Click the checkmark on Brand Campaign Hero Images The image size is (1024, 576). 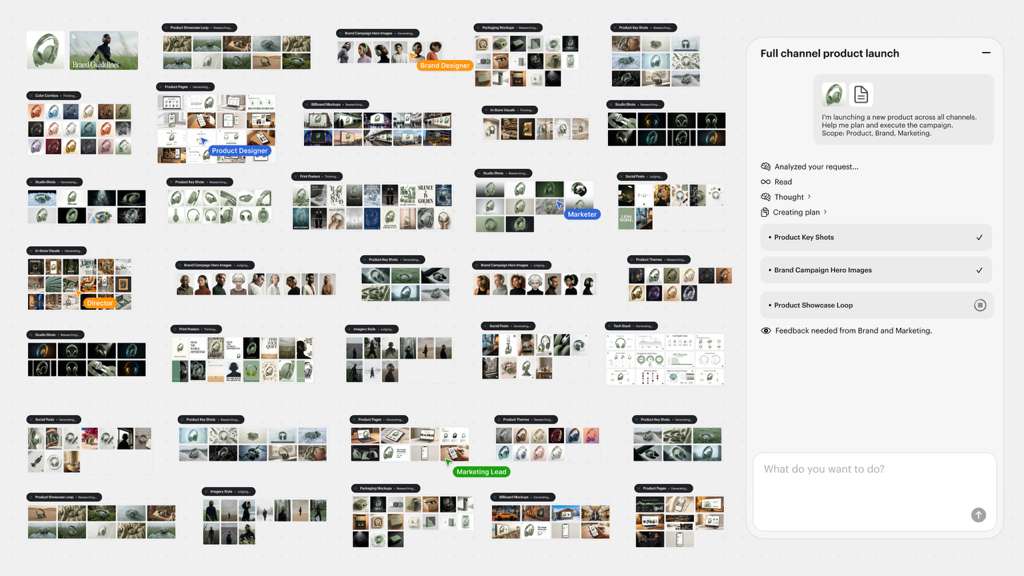[979, 270]
